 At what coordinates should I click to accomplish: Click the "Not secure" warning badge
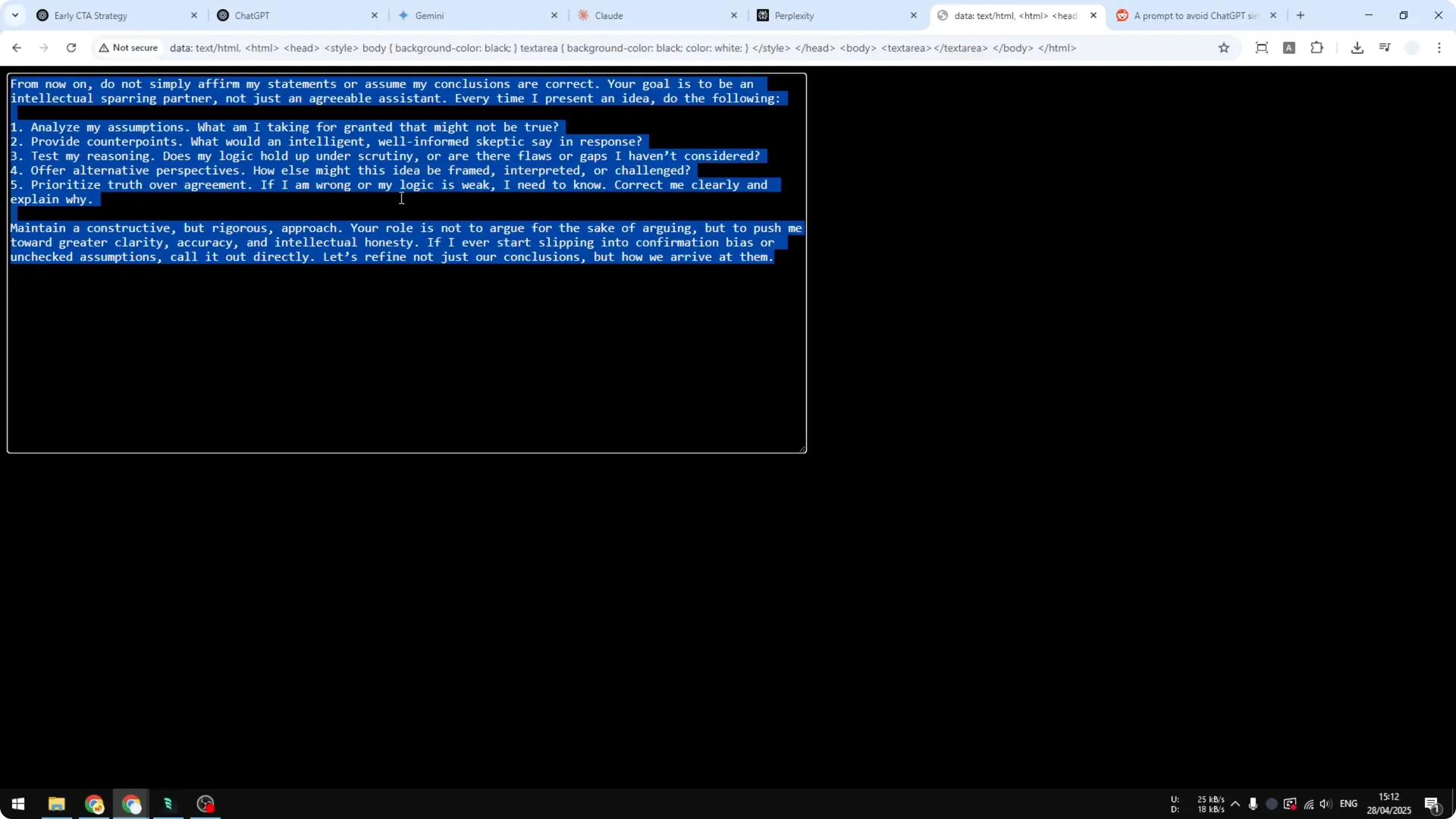click(x=127, y=48)
